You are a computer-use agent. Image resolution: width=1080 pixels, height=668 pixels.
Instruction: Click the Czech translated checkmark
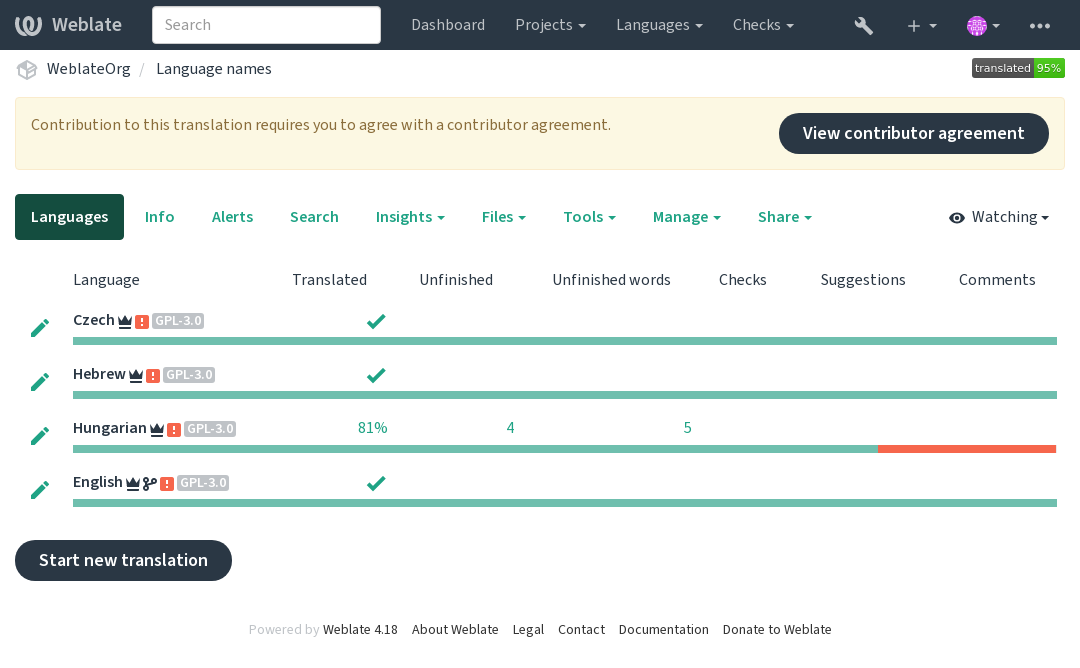coord(376,321)
